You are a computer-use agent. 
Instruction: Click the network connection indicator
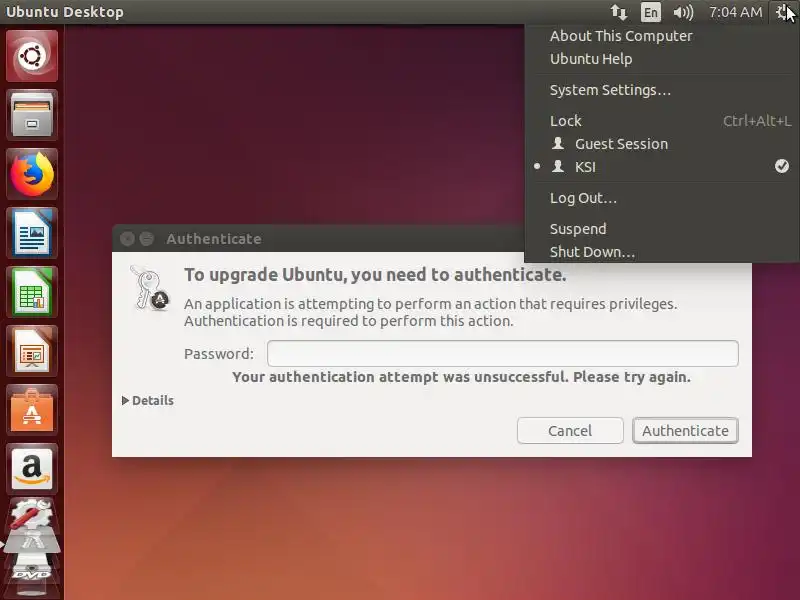coord(618,12)
